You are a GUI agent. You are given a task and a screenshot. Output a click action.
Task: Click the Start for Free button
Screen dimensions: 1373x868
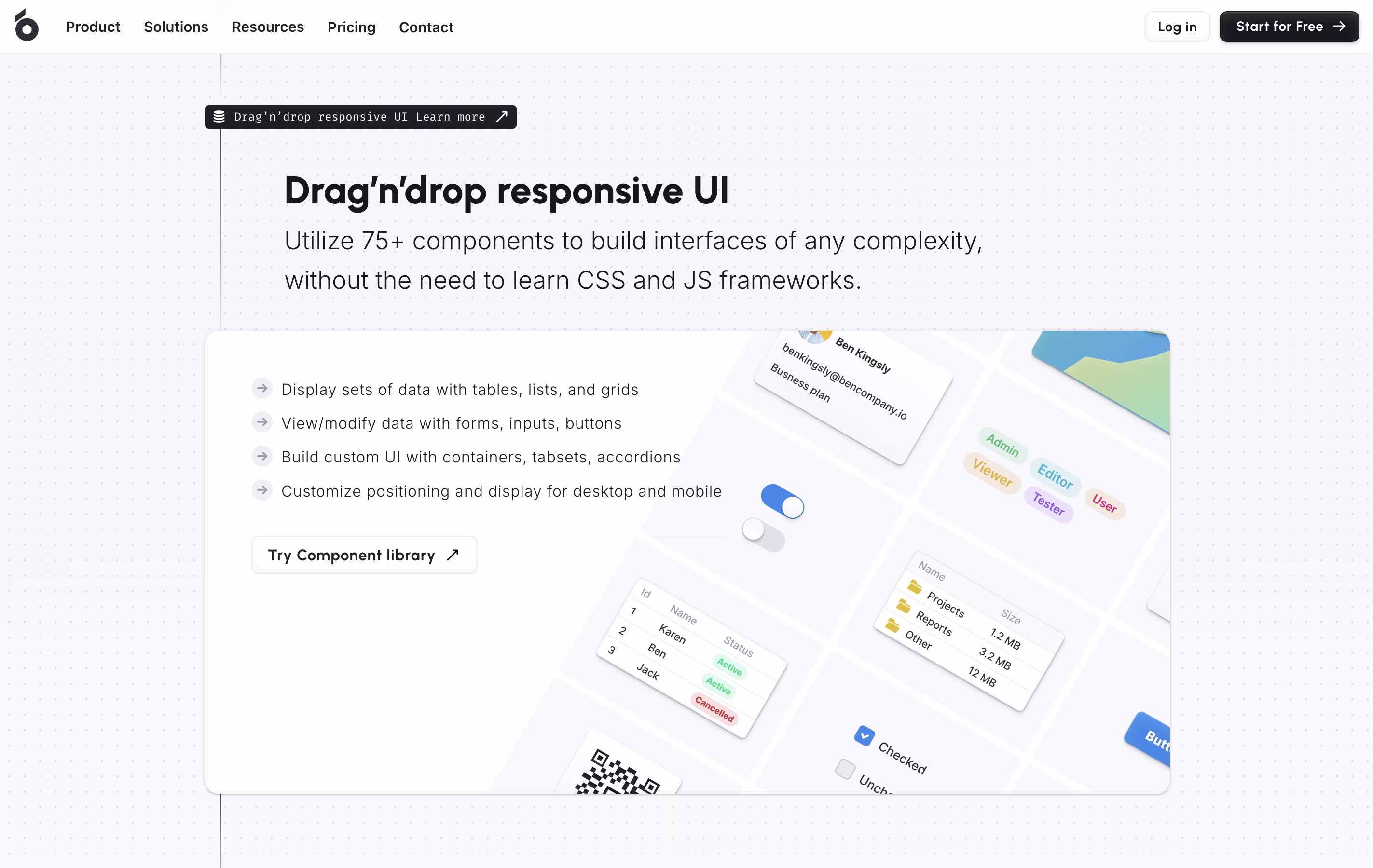tap(1289, 27)
